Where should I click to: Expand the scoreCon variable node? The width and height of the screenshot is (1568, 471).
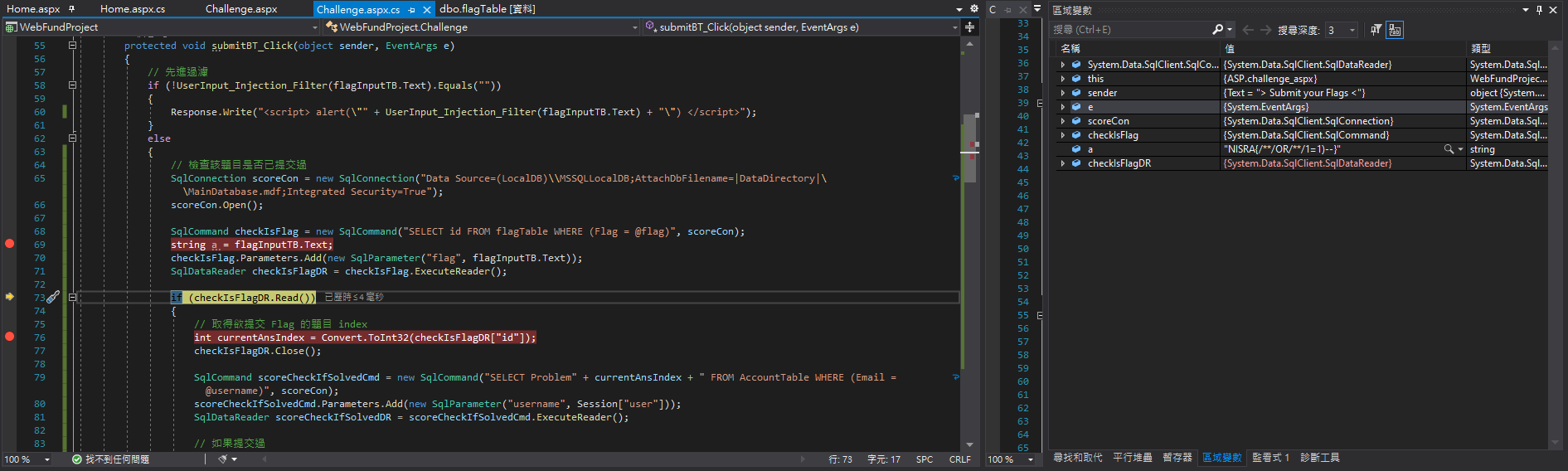[x=1063, y=121]
